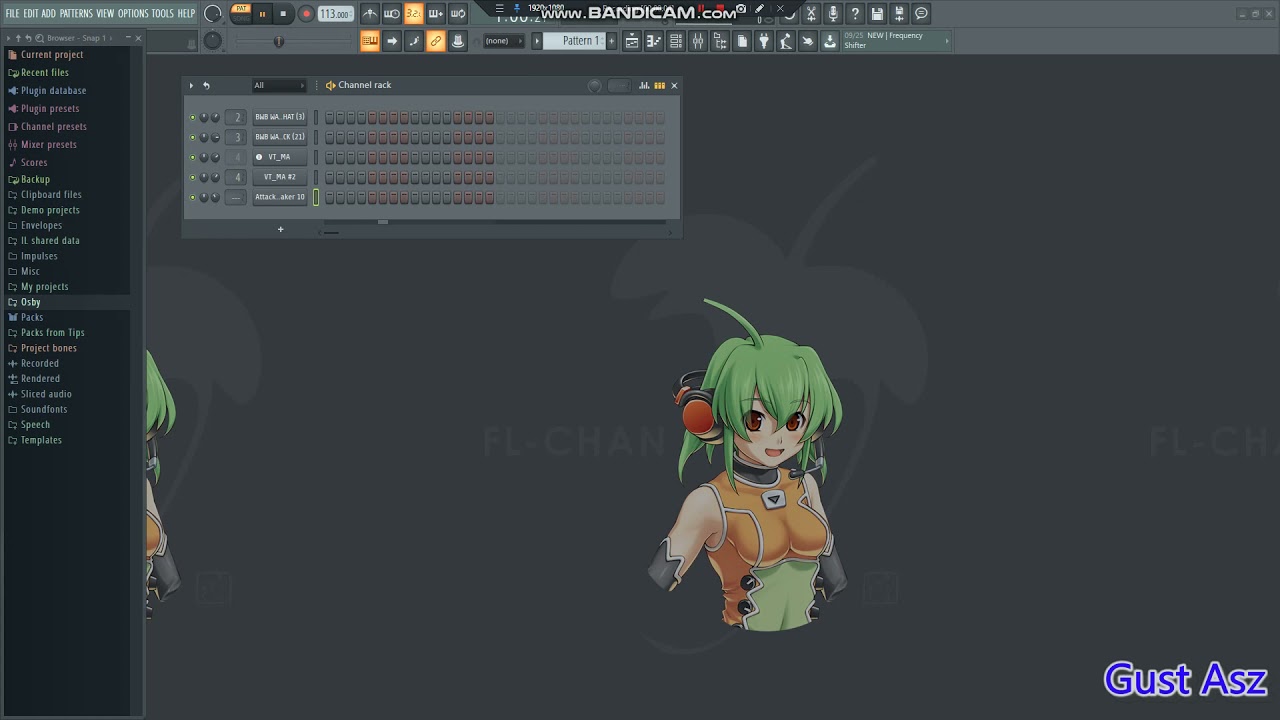Show the channel rack via toolbar icon
This screenshot has height=720, width=1280.
(676, 41)
